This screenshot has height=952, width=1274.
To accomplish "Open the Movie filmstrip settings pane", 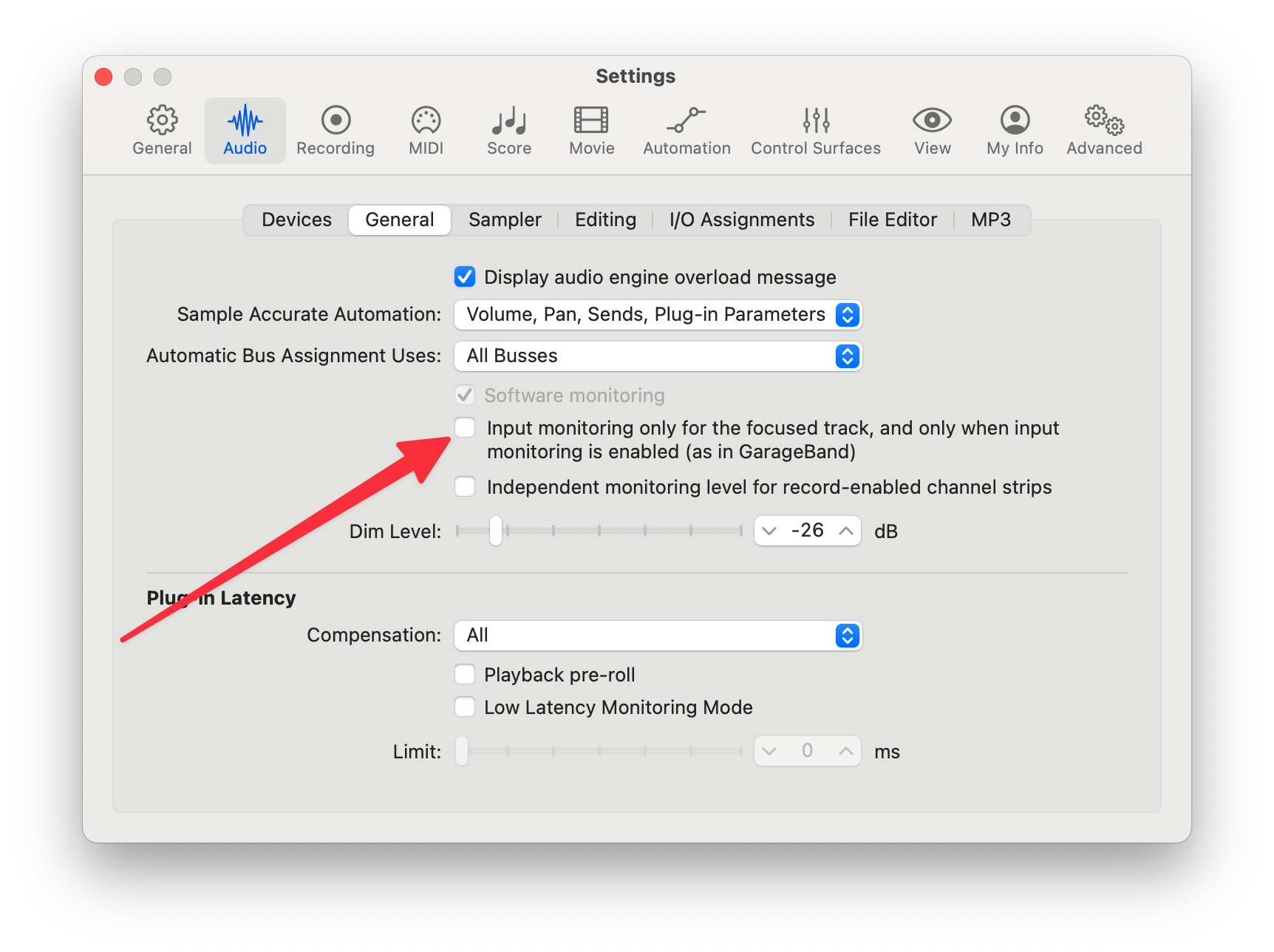I will tap(591, 131).
